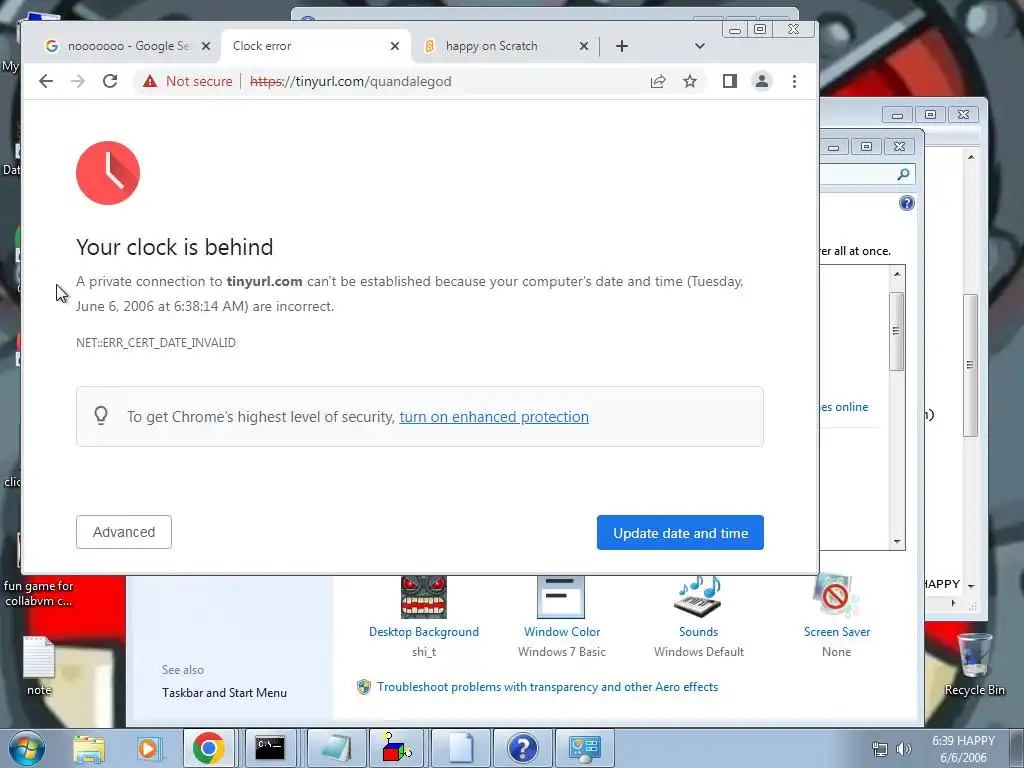Click the network tray icon
The width and height of the screenshot is (1024, 768).
coord(880,749)
